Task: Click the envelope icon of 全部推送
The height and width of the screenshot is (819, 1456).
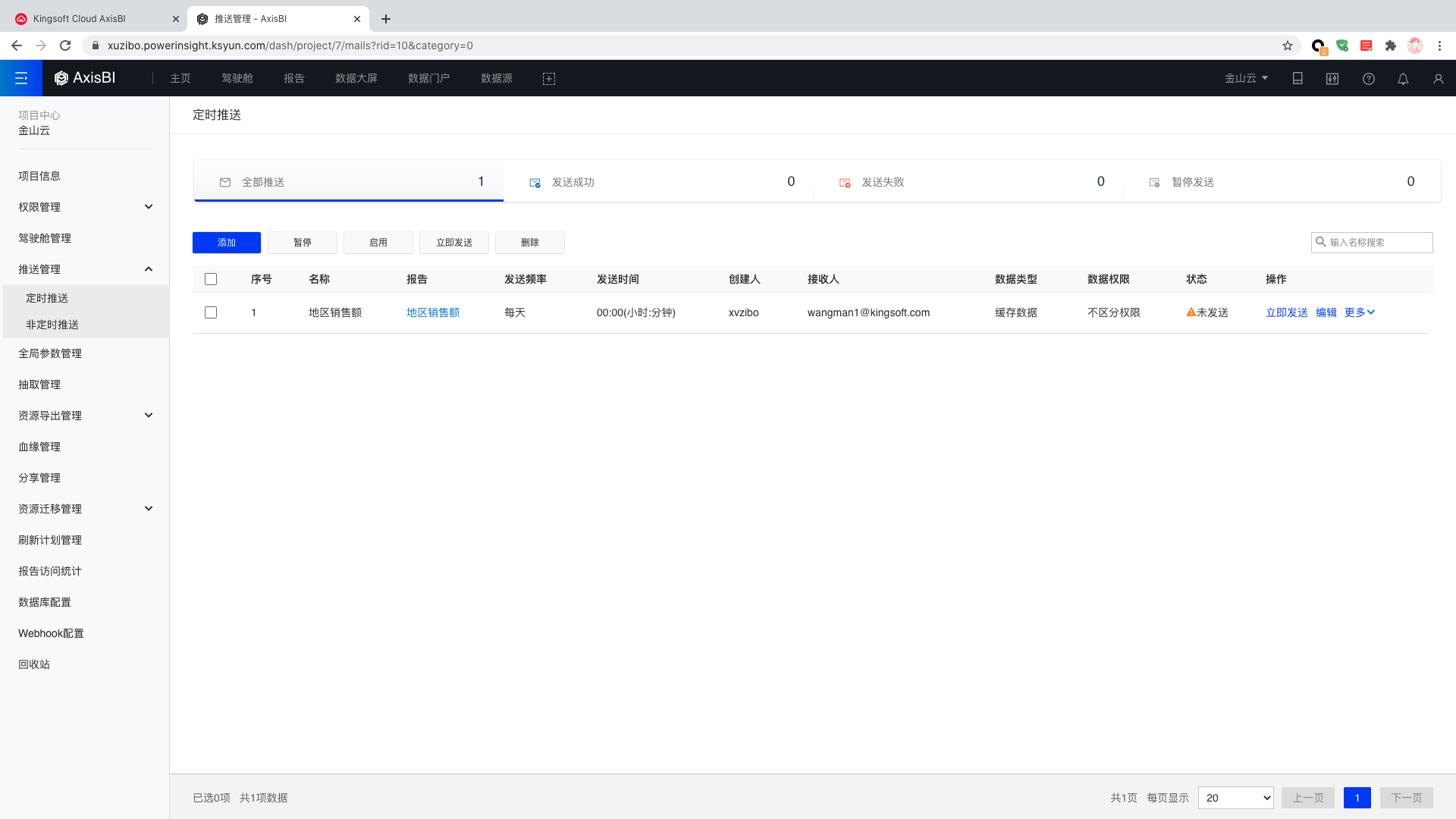Action: [x=225, y=182]
